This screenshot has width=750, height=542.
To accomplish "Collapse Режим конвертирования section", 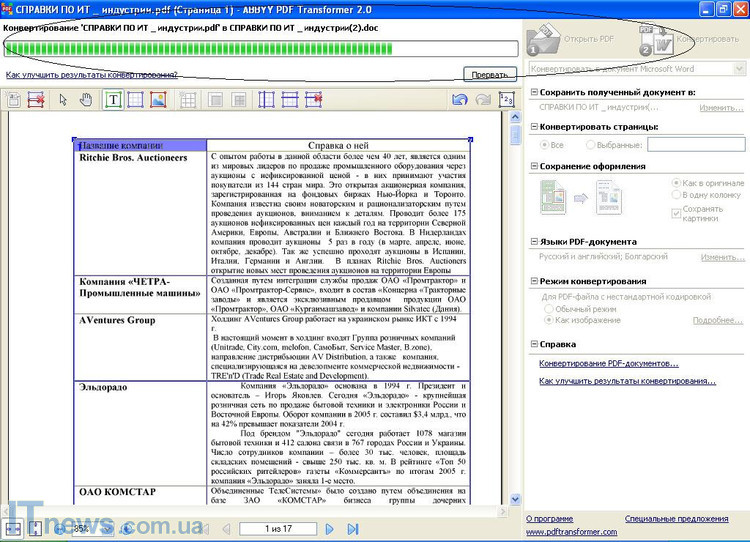I will click(534, 281).
